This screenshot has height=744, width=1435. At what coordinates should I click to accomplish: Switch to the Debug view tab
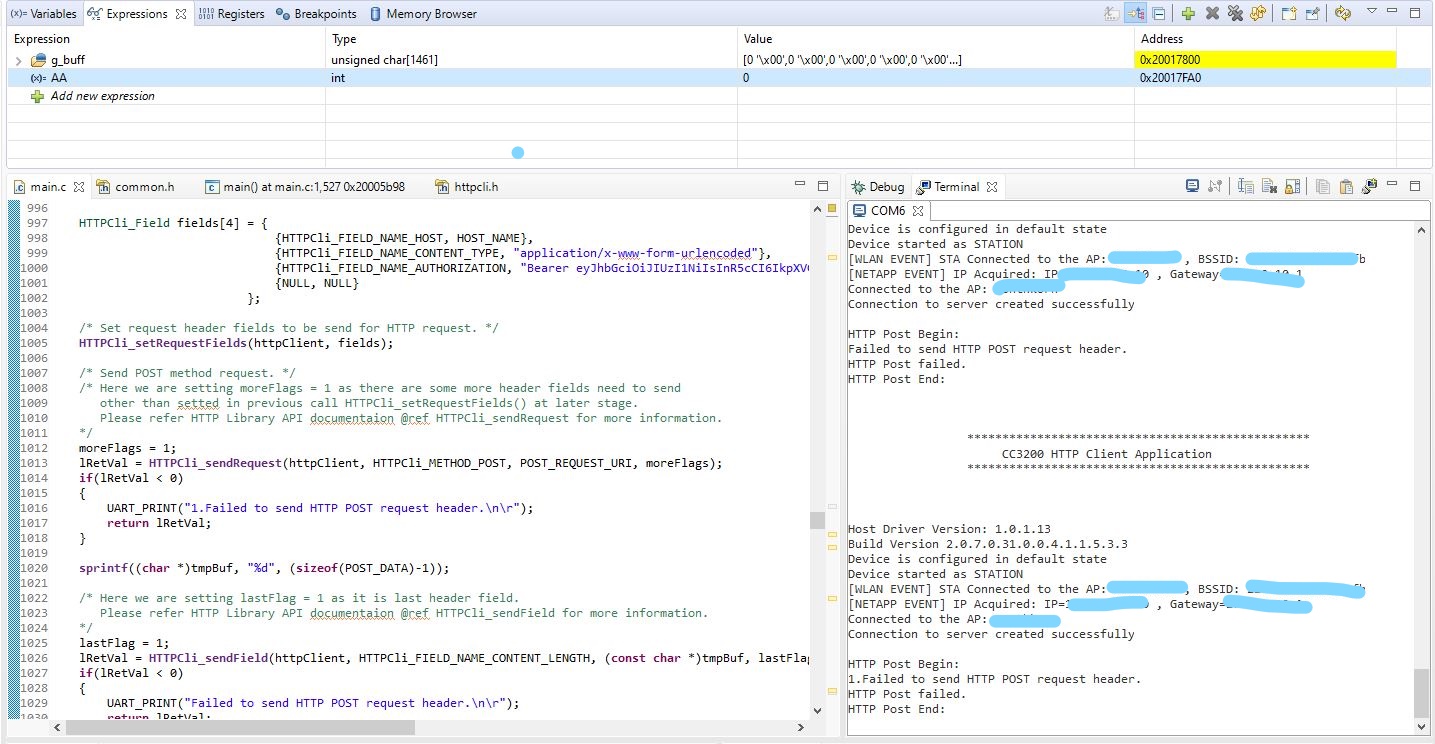point(877,187)
